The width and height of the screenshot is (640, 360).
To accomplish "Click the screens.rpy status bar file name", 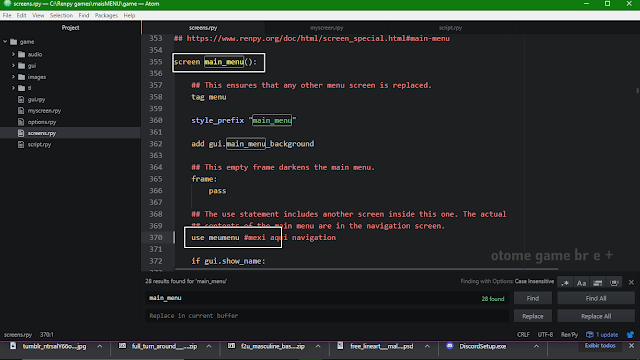I will (x=18, y=335).
